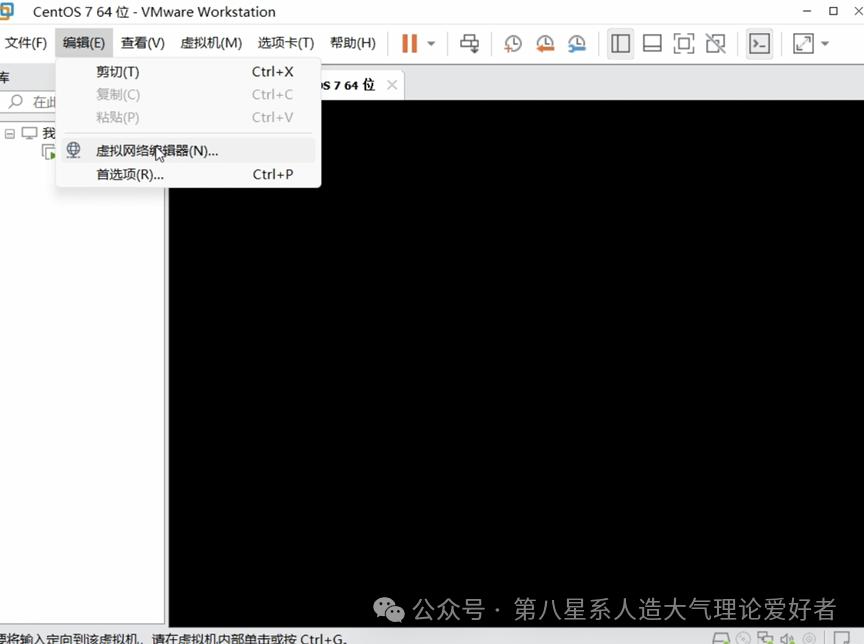Click the console view terminal icon
864x644 pixels.
(760, 43)
